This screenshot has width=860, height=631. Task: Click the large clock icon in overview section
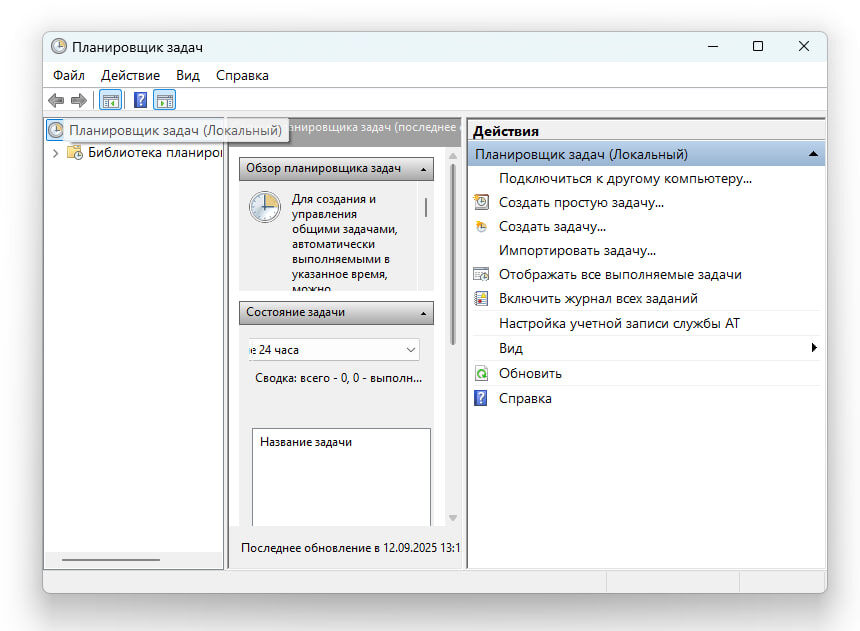click(265, 207)
